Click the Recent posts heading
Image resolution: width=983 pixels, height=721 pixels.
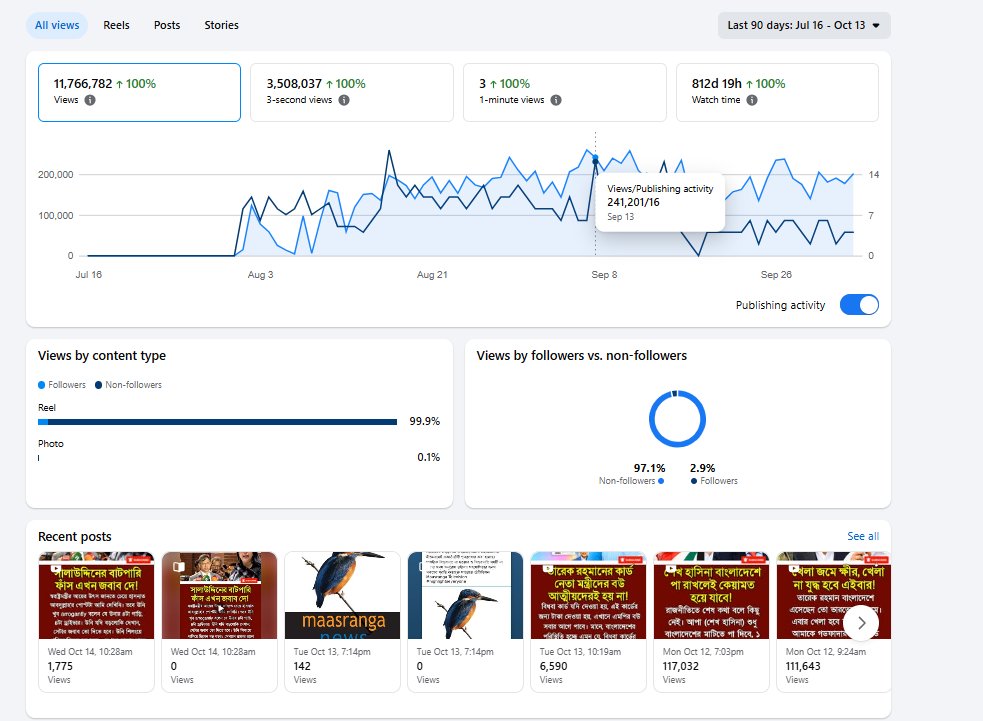75,537
